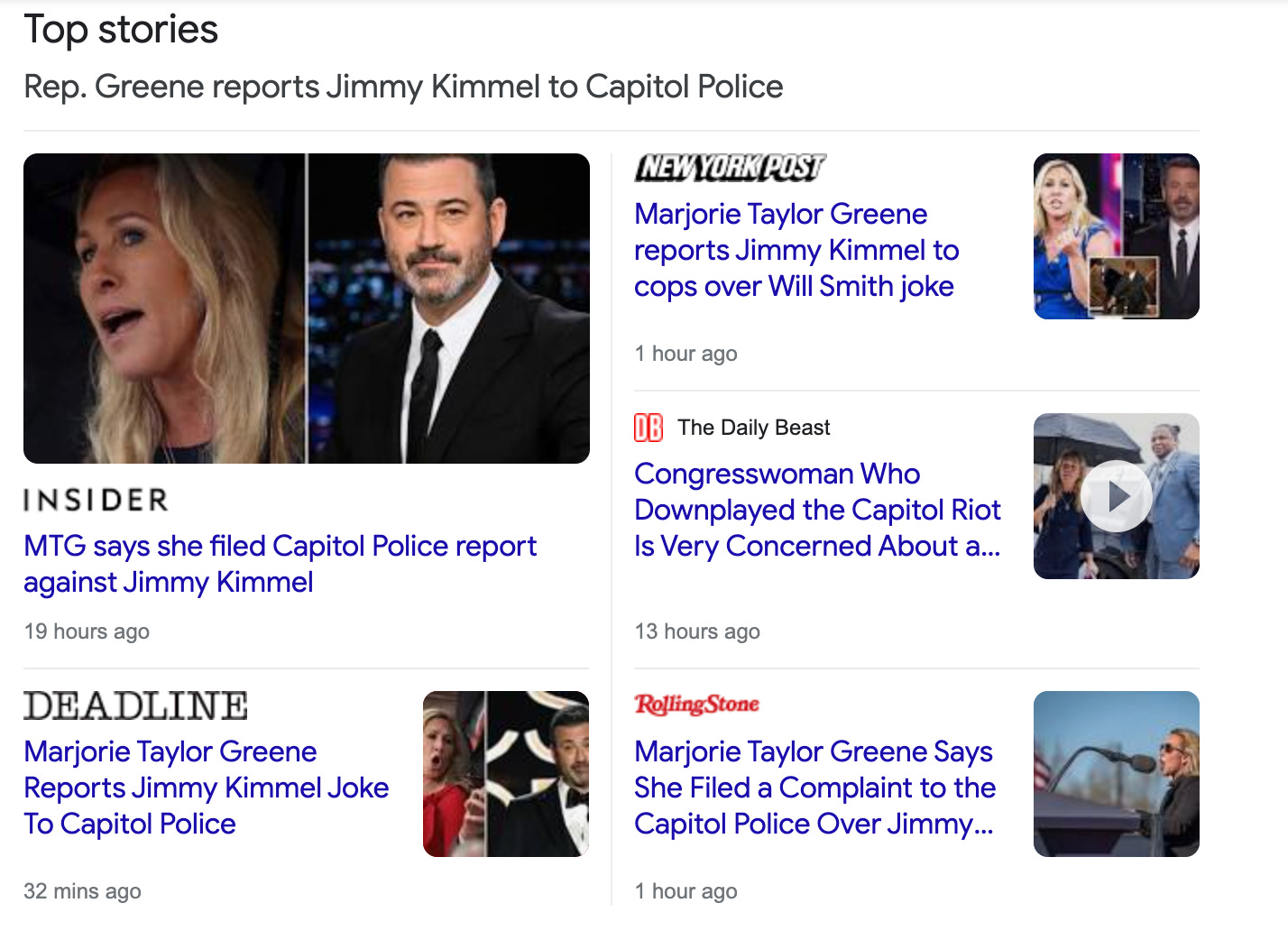Image resolution: width=1288 pixels, height=940 pixels.
Task: Click the Daily Beast DB icon
Action: [x=648, y=428]
